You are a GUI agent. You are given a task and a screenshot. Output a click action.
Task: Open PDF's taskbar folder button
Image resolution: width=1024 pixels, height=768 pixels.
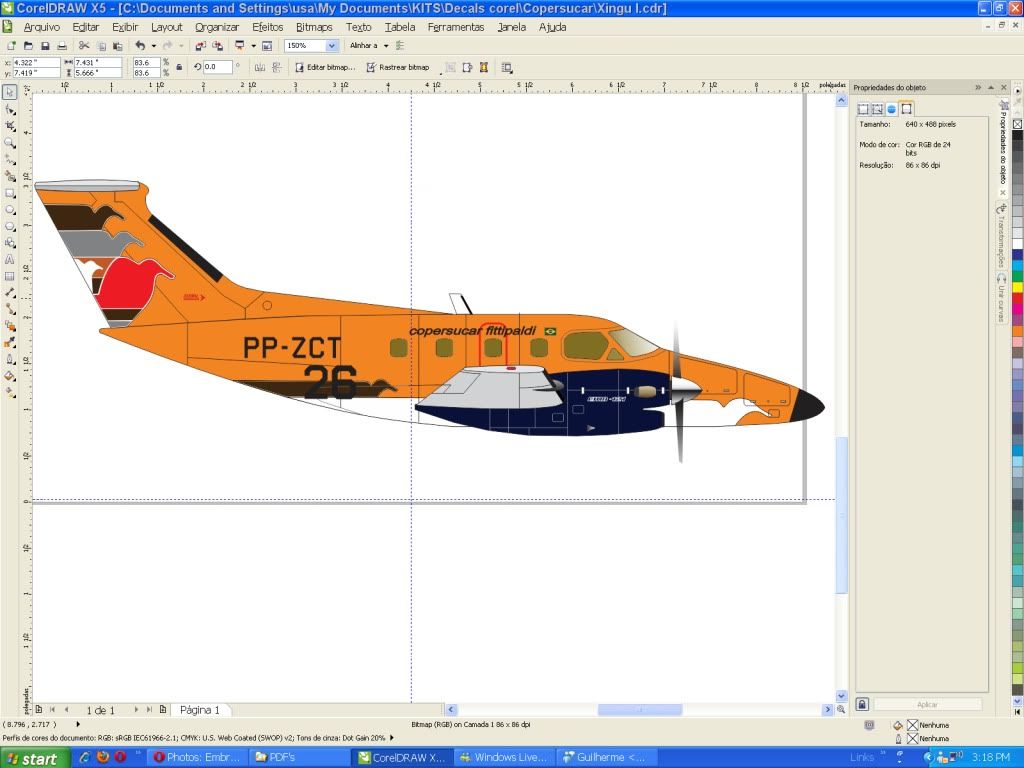[x=300, y=758]
